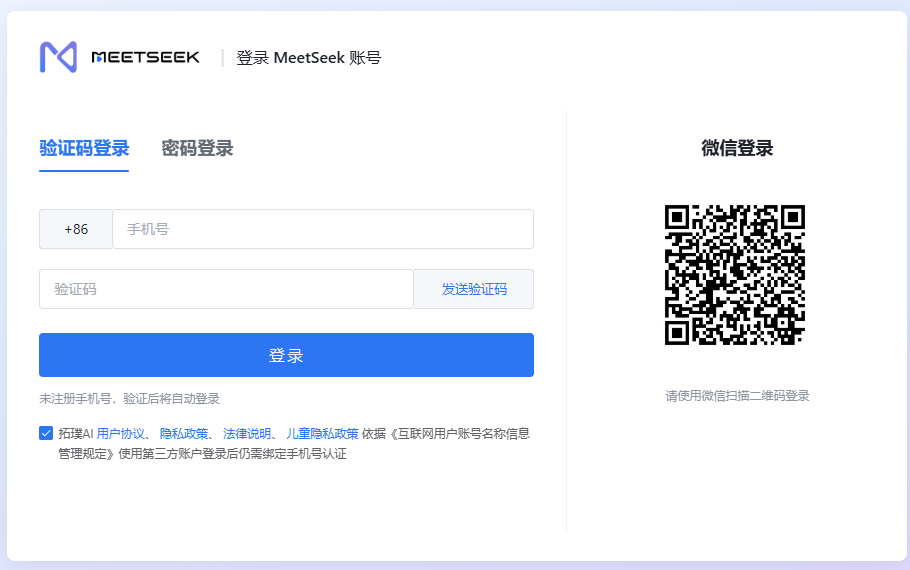Switch to 验证码登录 tab
The height and width of the screenshot is (570, 910).
[84, 148]
